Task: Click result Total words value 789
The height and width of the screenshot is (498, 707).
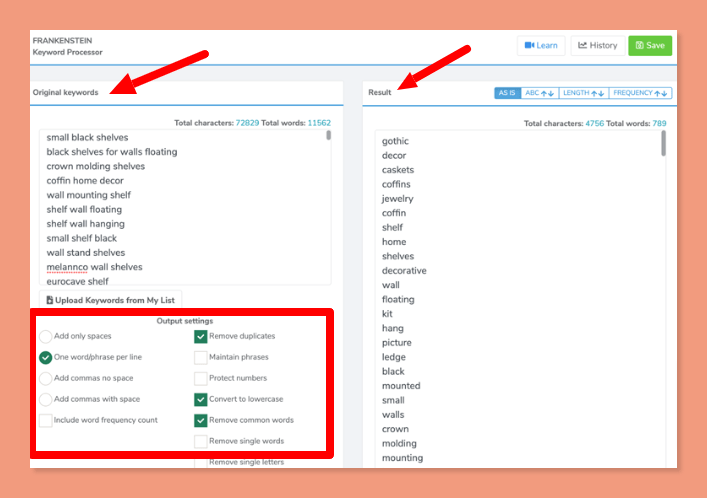Action: pos(659,123)
